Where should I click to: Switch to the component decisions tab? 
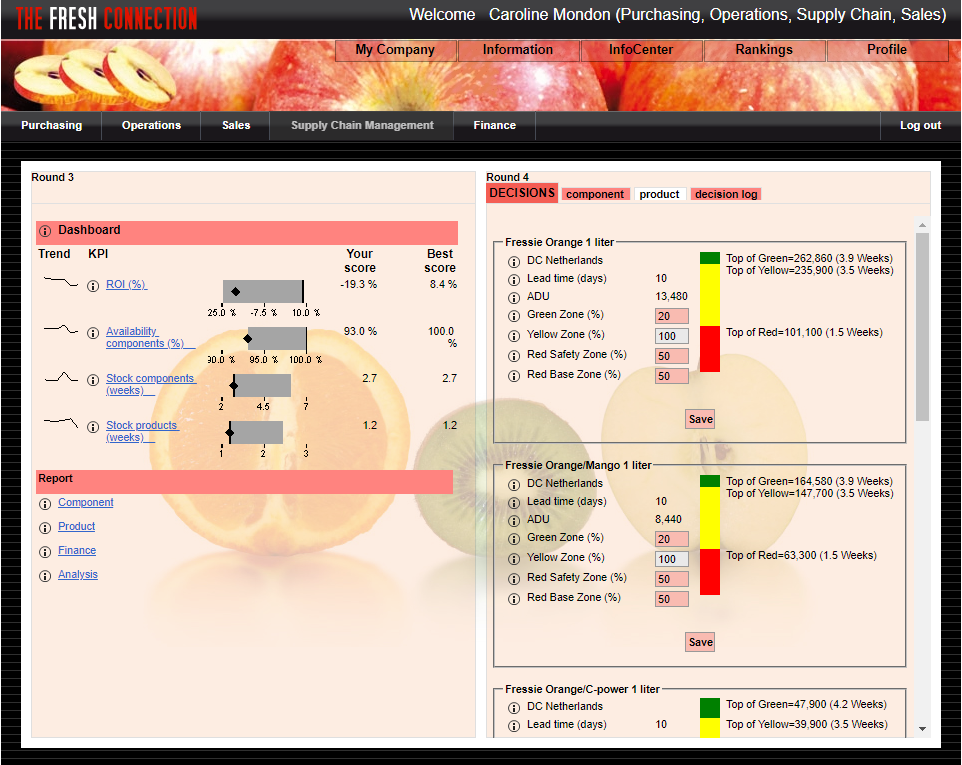pyautogui.click(x=595, y=194)
